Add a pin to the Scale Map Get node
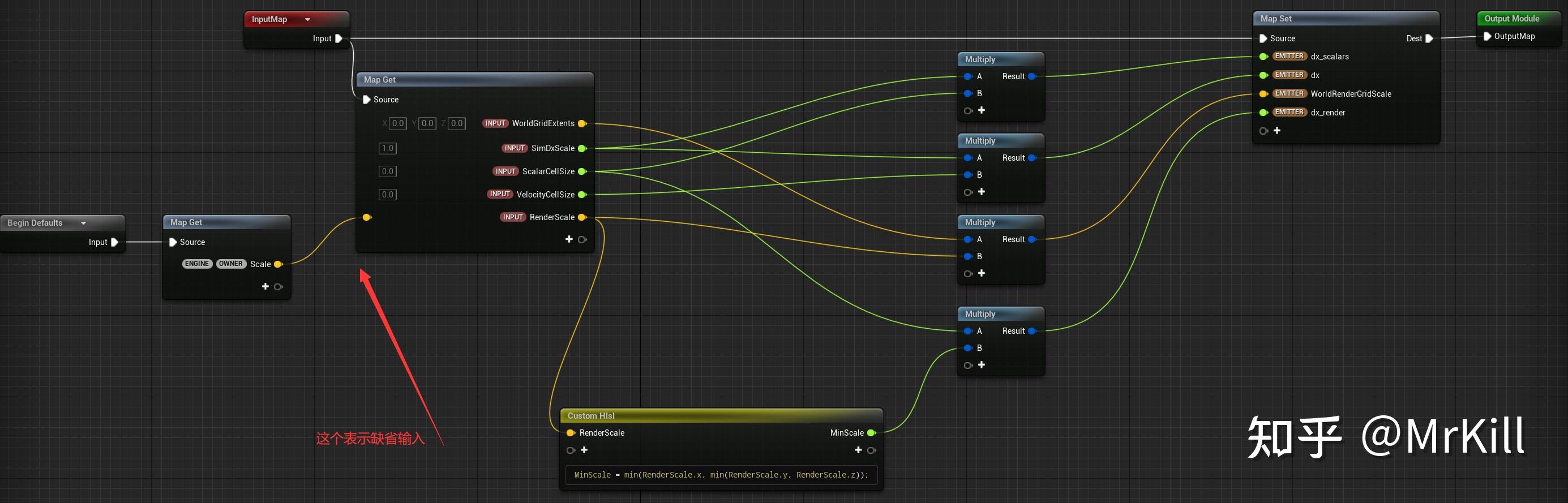The image size is (1568, 503). click(x=265, y=286)
